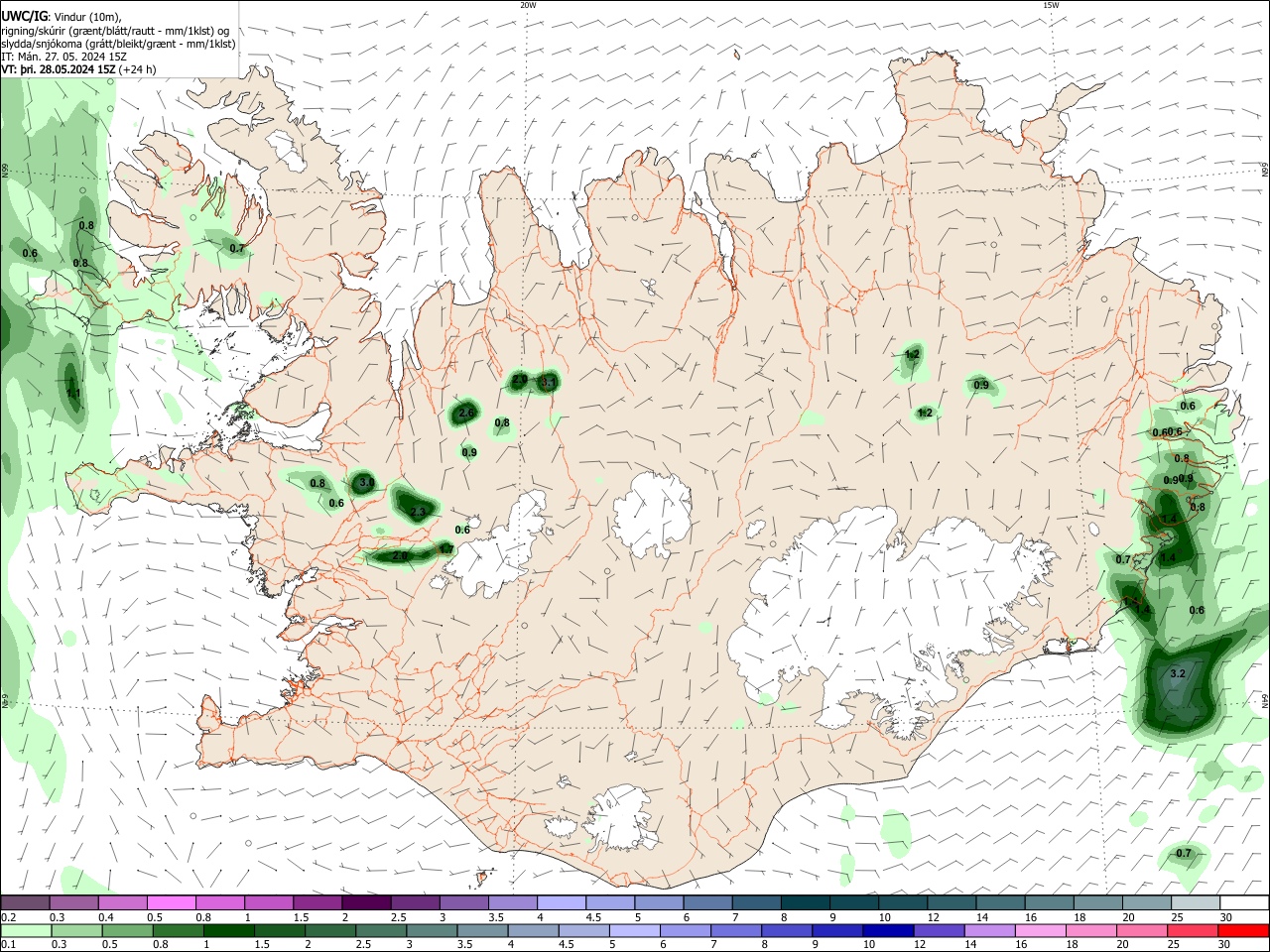Image resolution: width=1270 pixels, height=952 pixels.
Task: Pick lower legend swatch between 25 and 30
Action: [1192, 930]
